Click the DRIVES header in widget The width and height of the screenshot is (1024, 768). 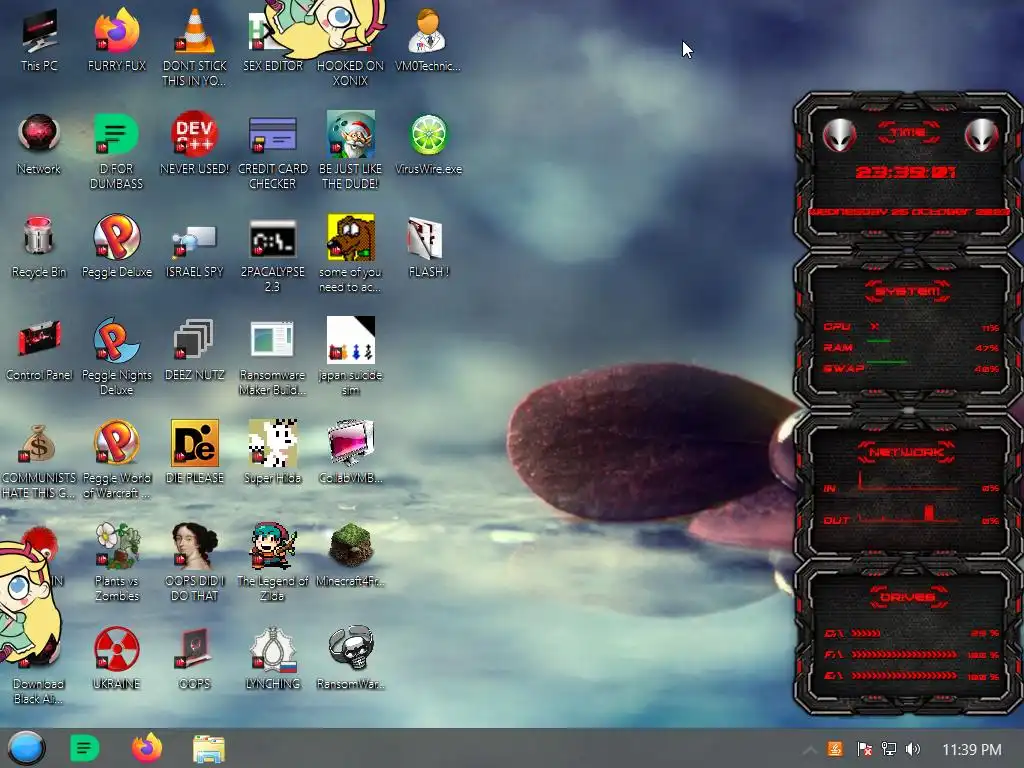(908, 597)
